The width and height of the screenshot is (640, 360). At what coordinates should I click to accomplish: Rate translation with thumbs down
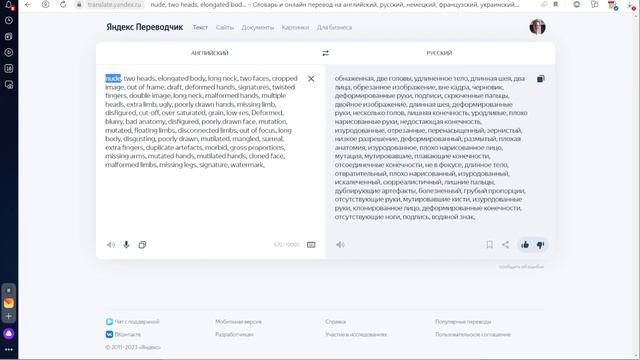540,245
